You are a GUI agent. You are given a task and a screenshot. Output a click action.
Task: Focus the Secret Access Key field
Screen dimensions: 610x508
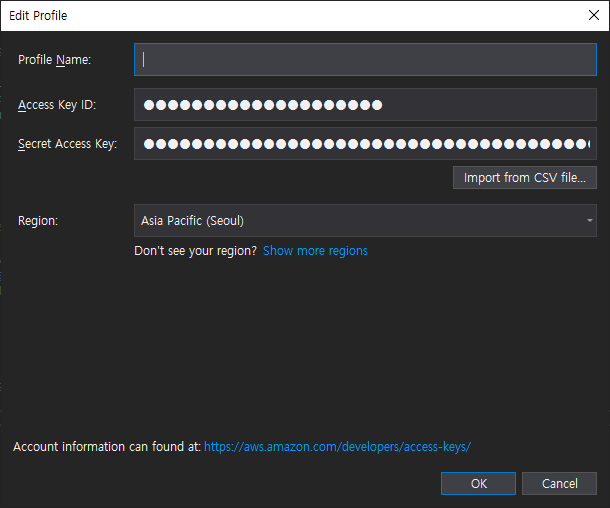pos(365,144)
